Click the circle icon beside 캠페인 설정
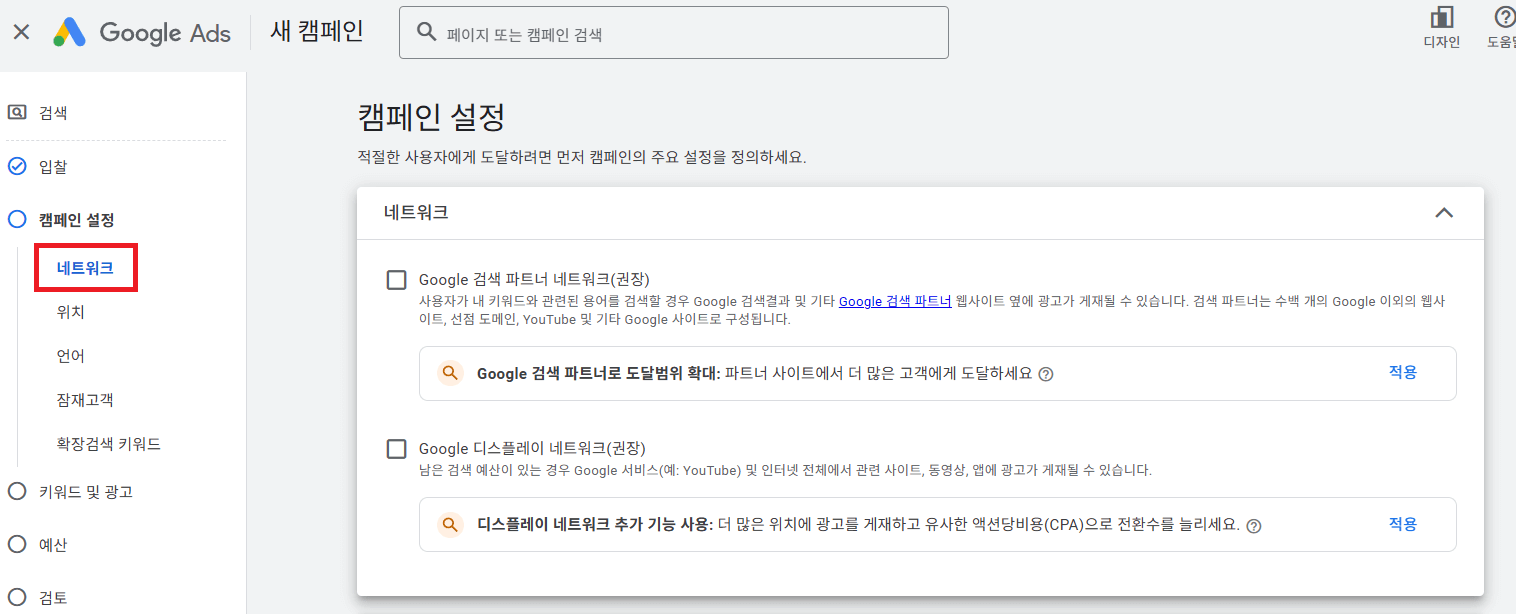 [17, 219]
